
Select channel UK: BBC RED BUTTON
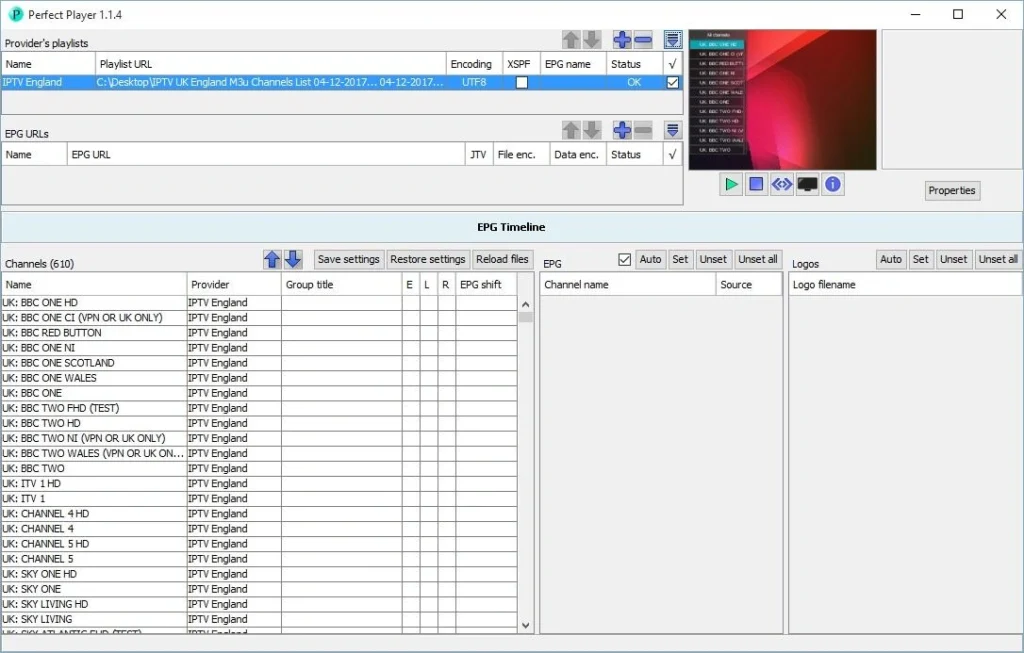94,333
